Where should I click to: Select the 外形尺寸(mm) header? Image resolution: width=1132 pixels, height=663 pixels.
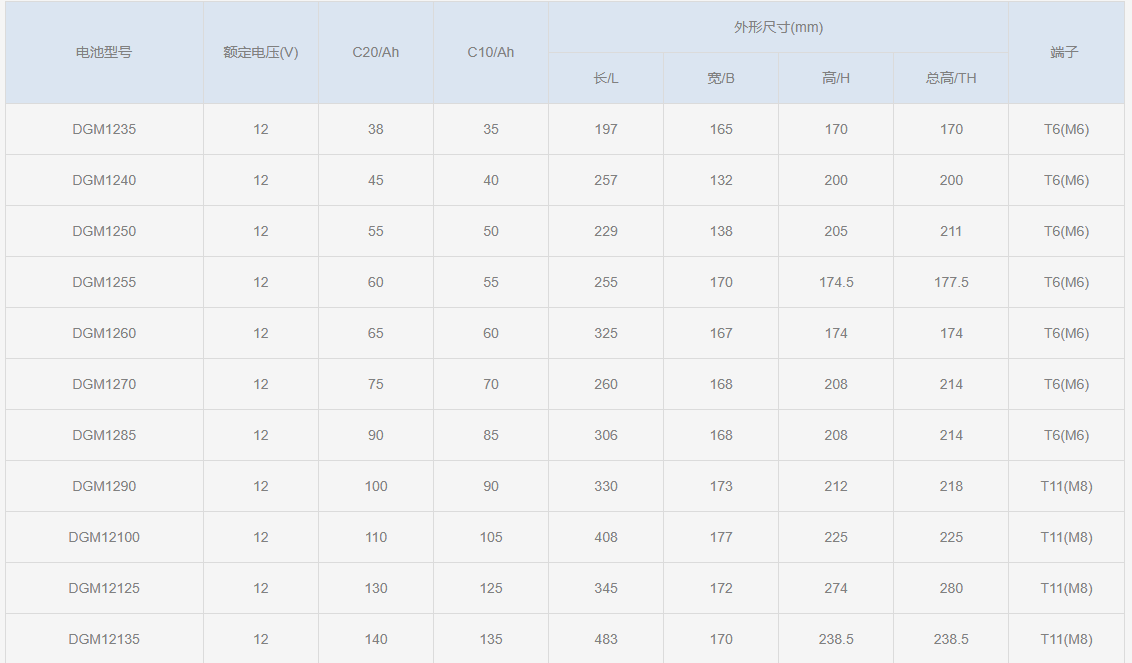click(x=778, y=27)
